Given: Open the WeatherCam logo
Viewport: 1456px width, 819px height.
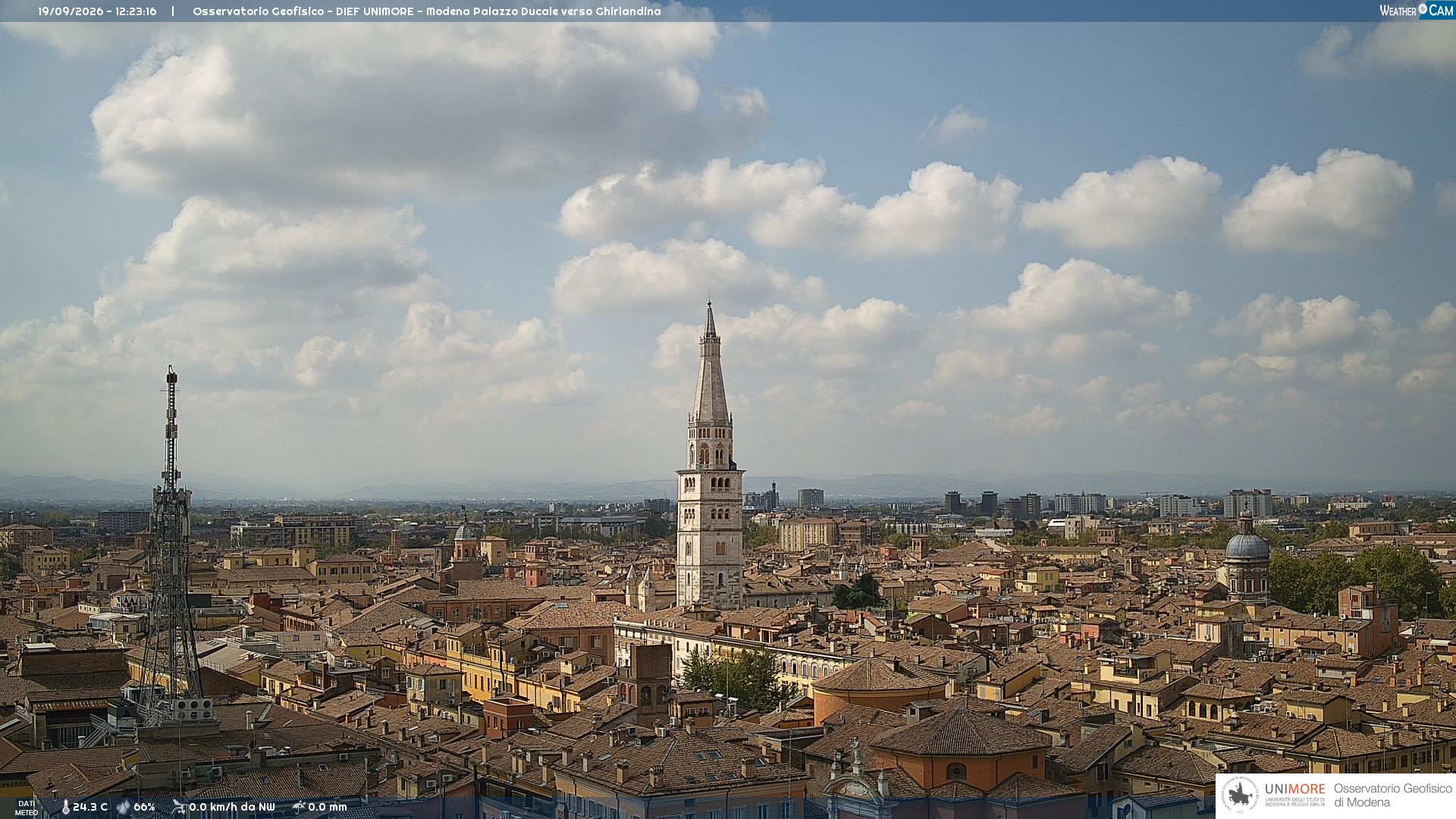Looking at the screenshot, I should 1417,11.
